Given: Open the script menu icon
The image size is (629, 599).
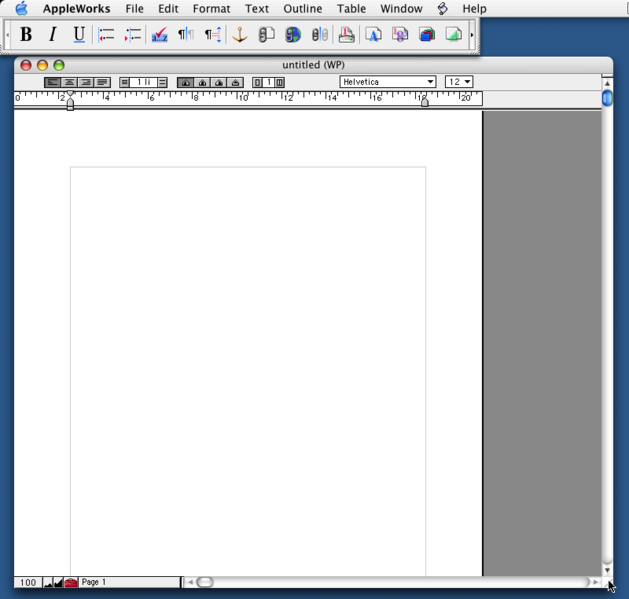Looking at the screenshot, I should coord(442,8).
